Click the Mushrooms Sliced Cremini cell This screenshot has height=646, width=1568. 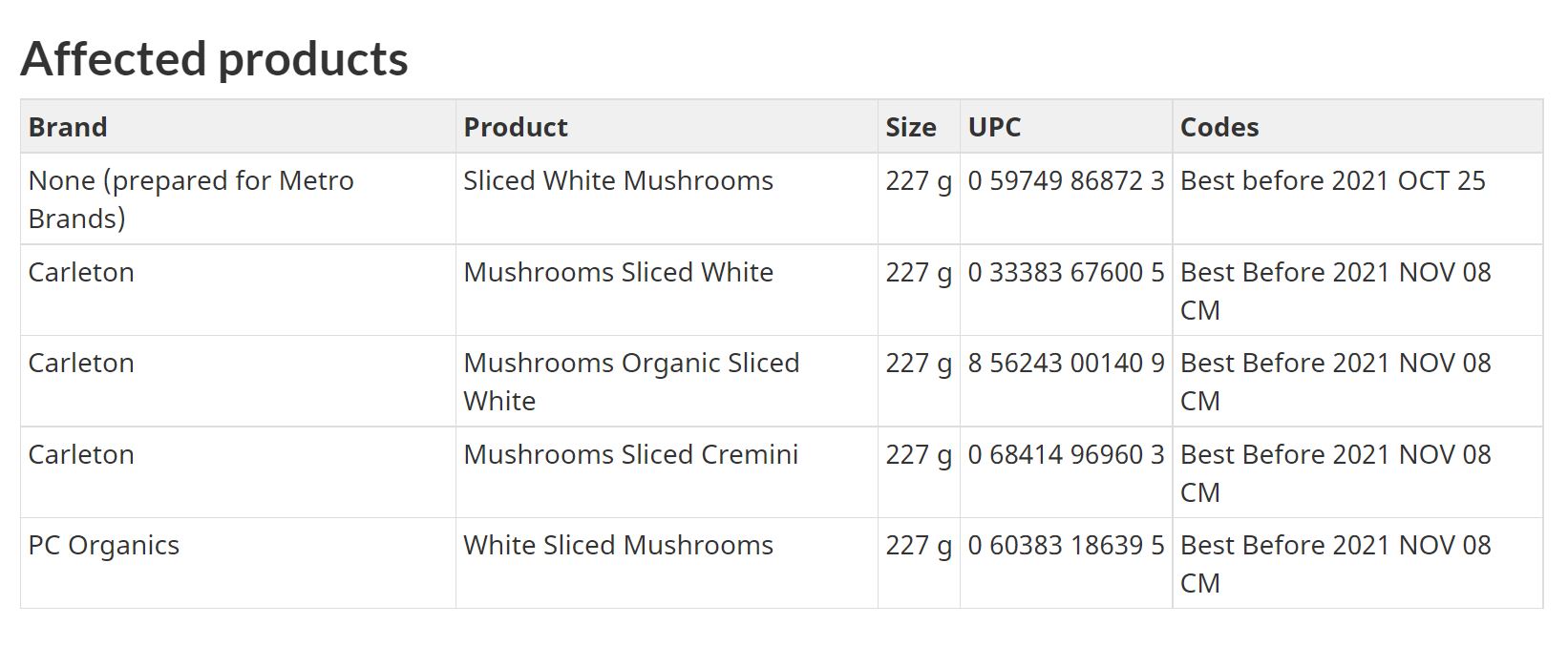coord(667,472)
